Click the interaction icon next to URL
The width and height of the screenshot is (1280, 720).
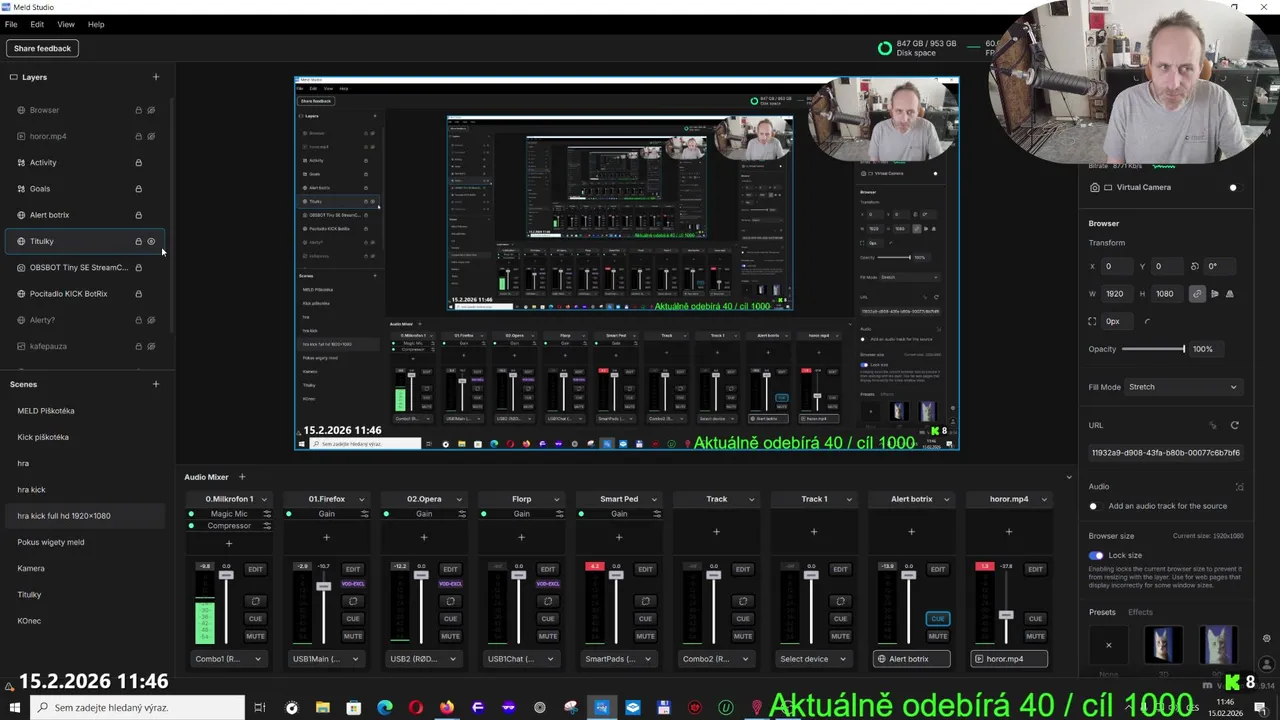(1213, 425)
